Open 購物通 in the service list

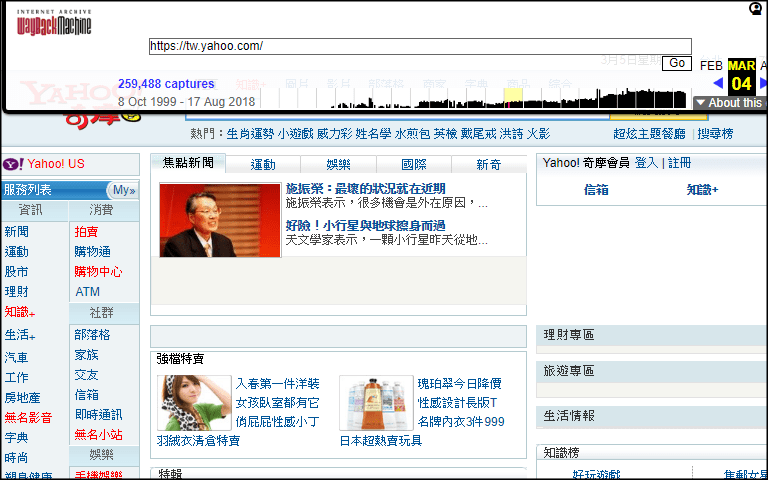tap(93, 252)
